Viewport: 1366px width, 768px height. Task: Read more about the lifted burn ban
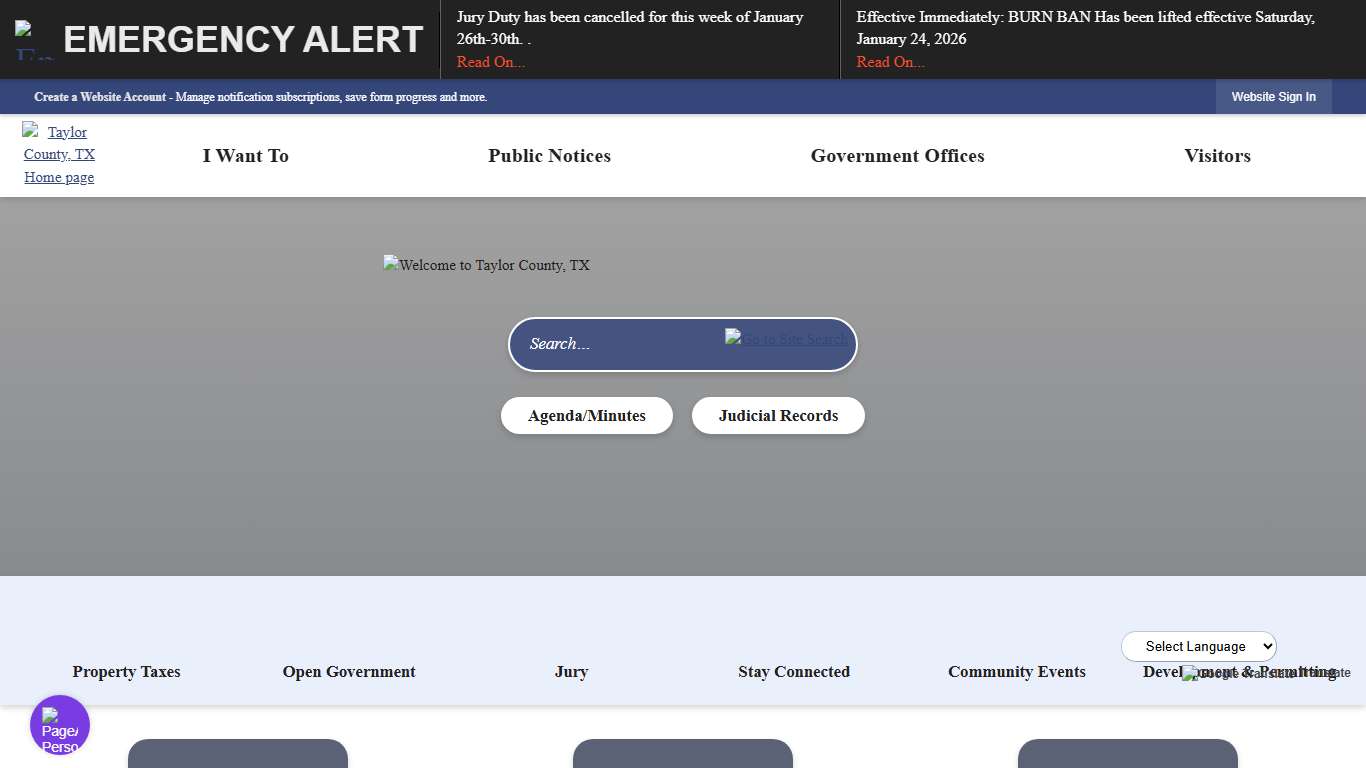[x=890, y=61]
